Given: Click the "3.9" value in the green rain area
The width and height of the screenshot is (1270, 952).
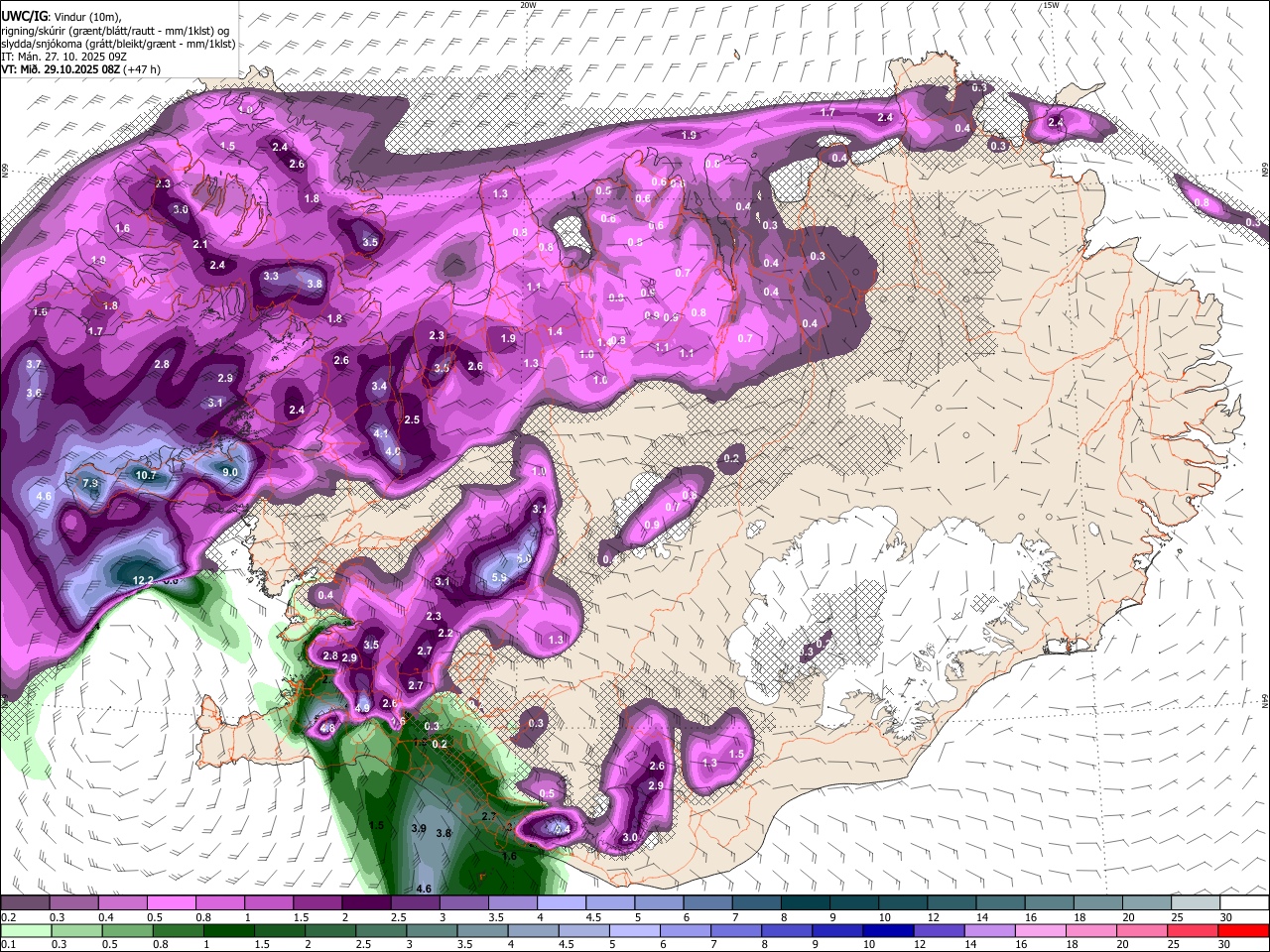Looking at the screenshot, I should click(x=419, y=828).
